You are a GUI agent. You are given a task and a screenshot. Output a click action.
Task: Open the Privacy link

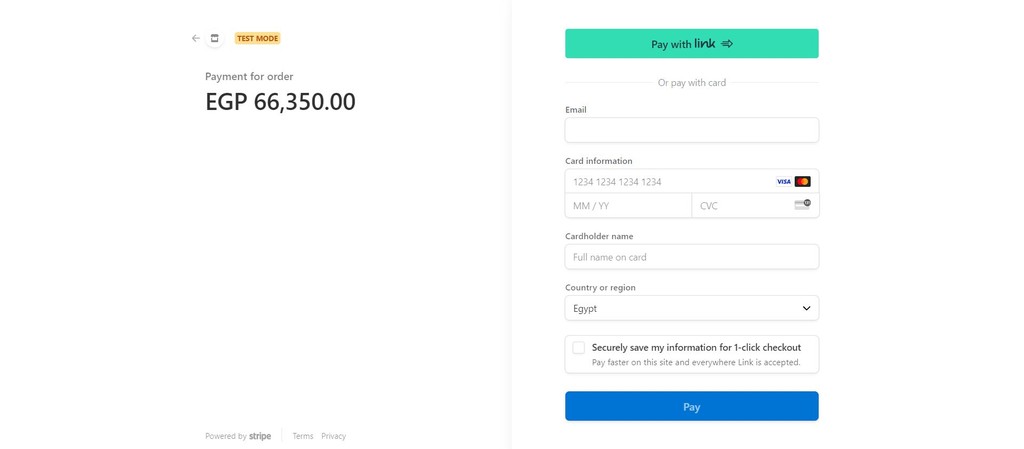334,436
